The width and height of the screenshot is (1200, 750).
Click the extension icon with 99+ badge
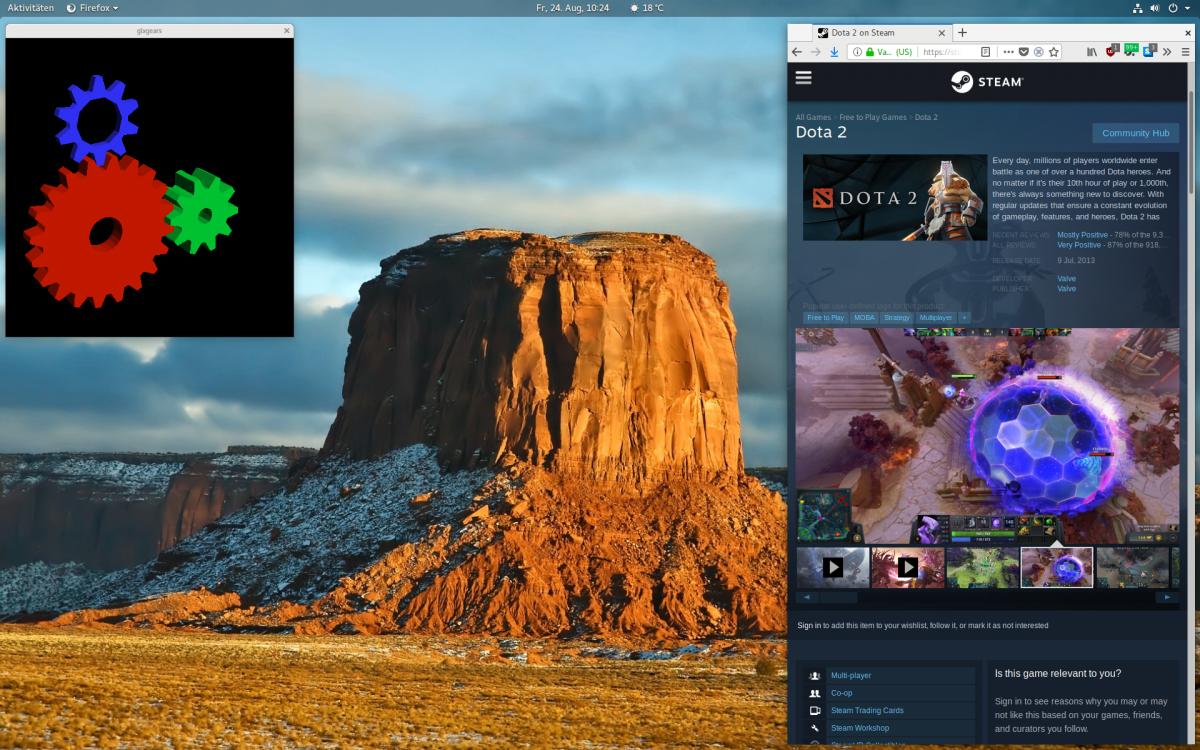(x=1131, y=50)
